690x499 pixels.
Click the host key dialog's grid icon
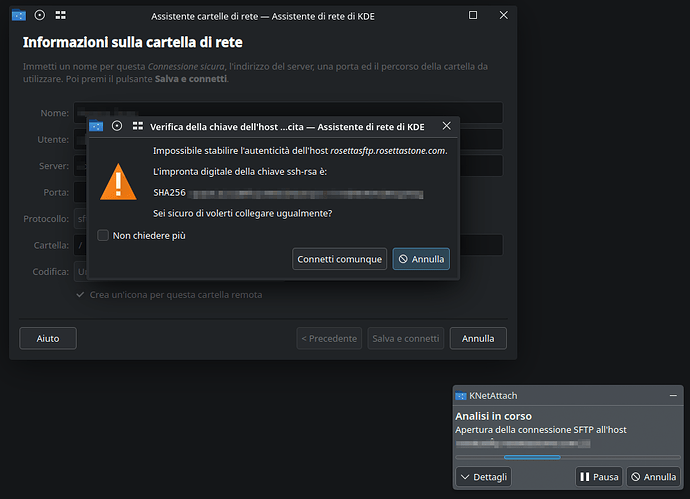(137, 126)
